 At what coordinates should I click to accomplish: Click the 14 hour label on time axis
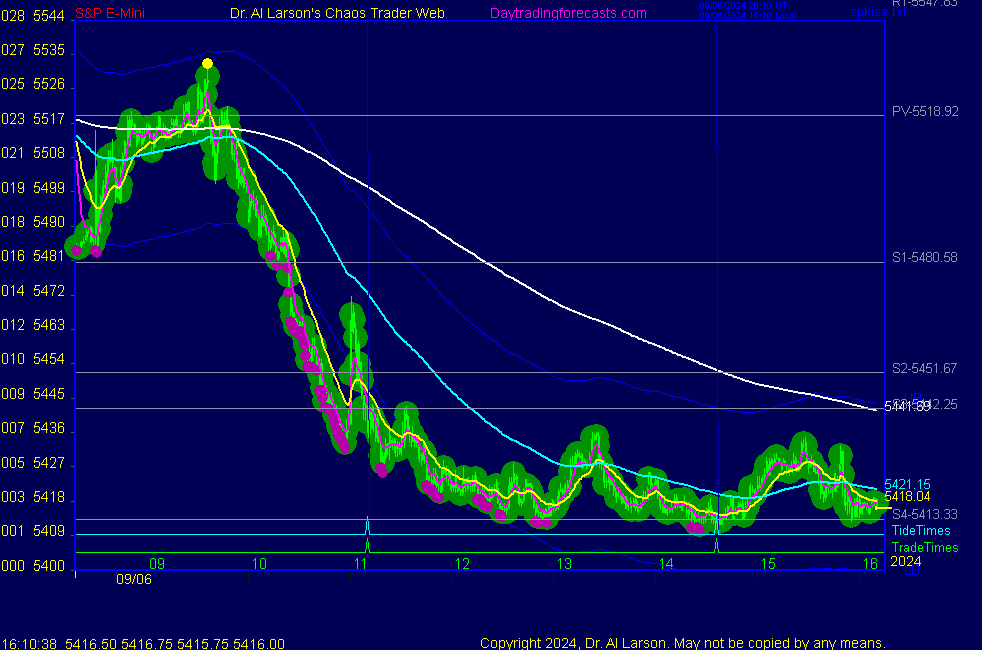click(666, 564)
